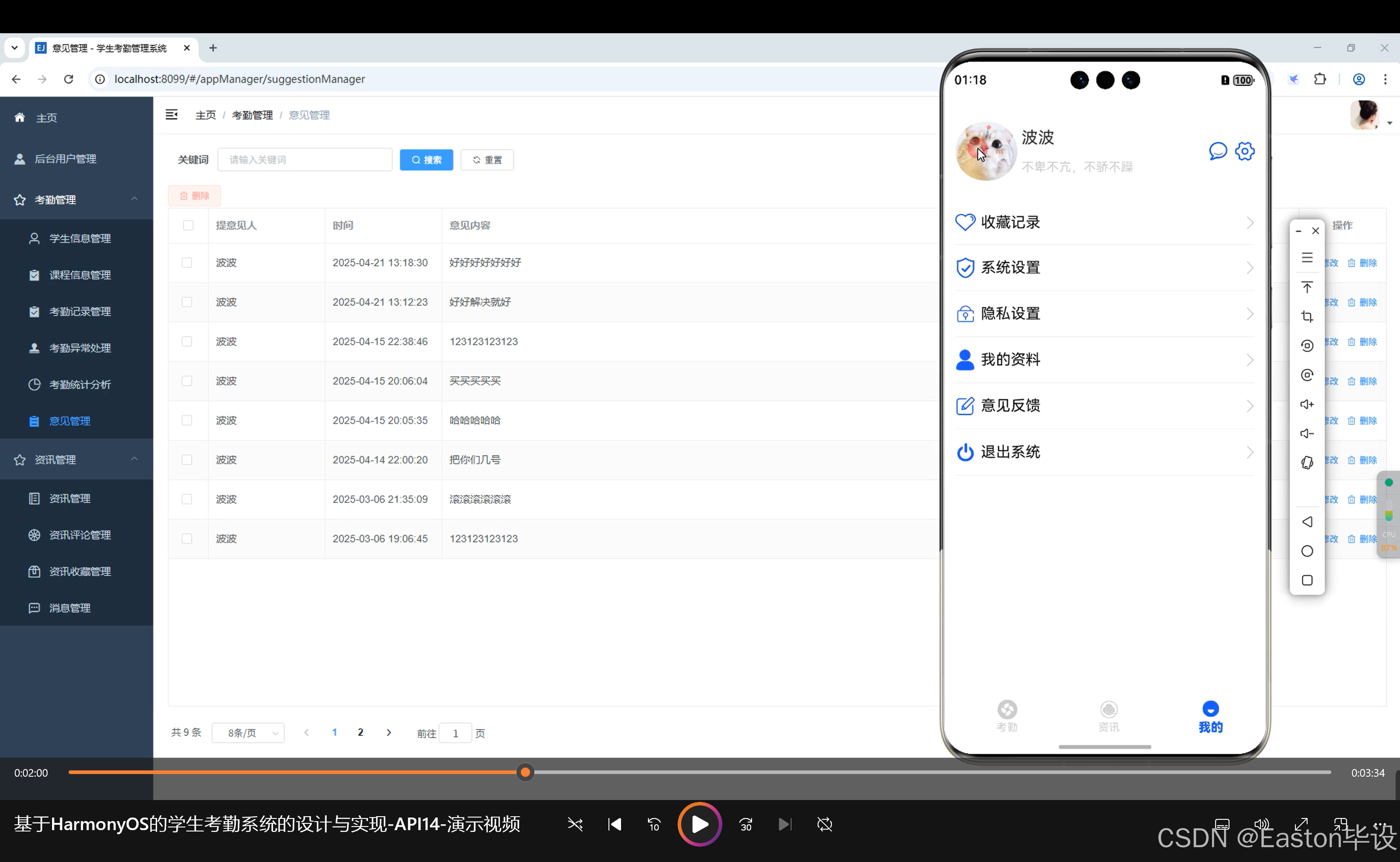Screen dimensions: 1400x862
Task: Switch to the 资讯 tab in phone
Action: [x=1108, y=716]
